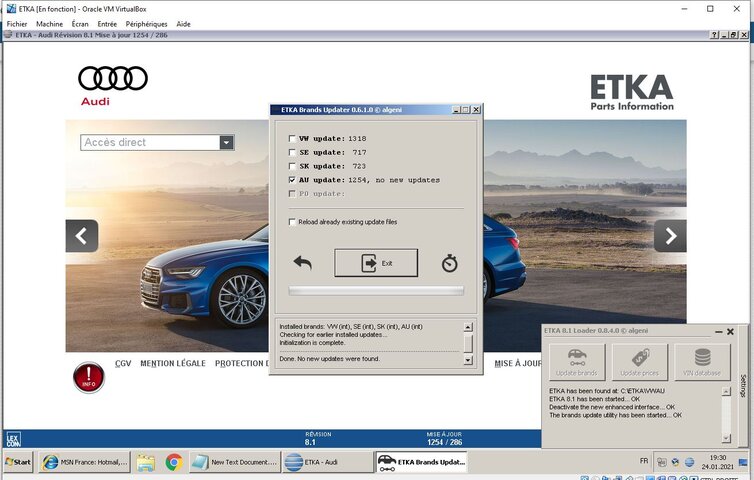Open the CGV link
Image resolution: width=754 pixels, height=480 pixels.
pyautogui.click(x=123, y=363)
